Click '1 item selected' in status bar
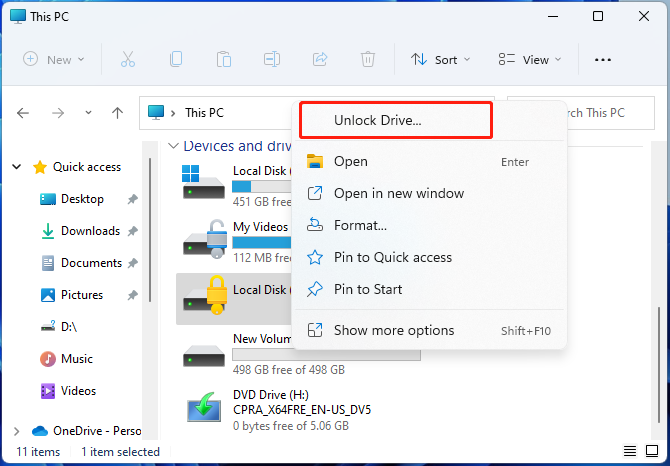This screenshot has width=670, height=466. click(120, 451)
